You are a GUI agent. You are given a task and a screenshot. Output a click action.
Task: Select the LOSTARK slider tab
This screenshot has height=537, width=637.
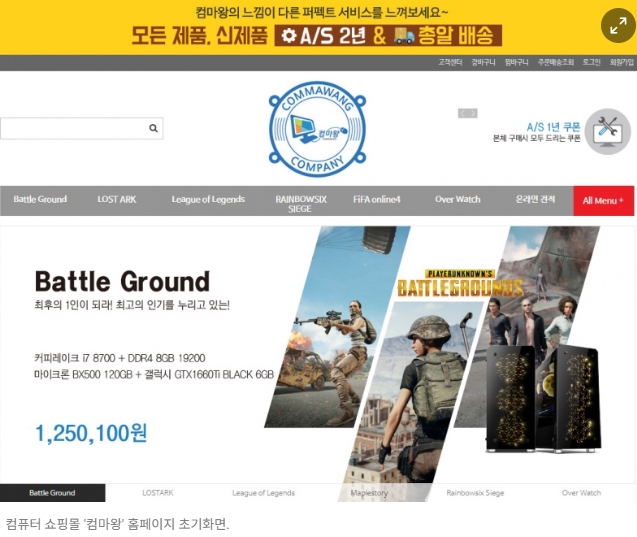point(158,493)
